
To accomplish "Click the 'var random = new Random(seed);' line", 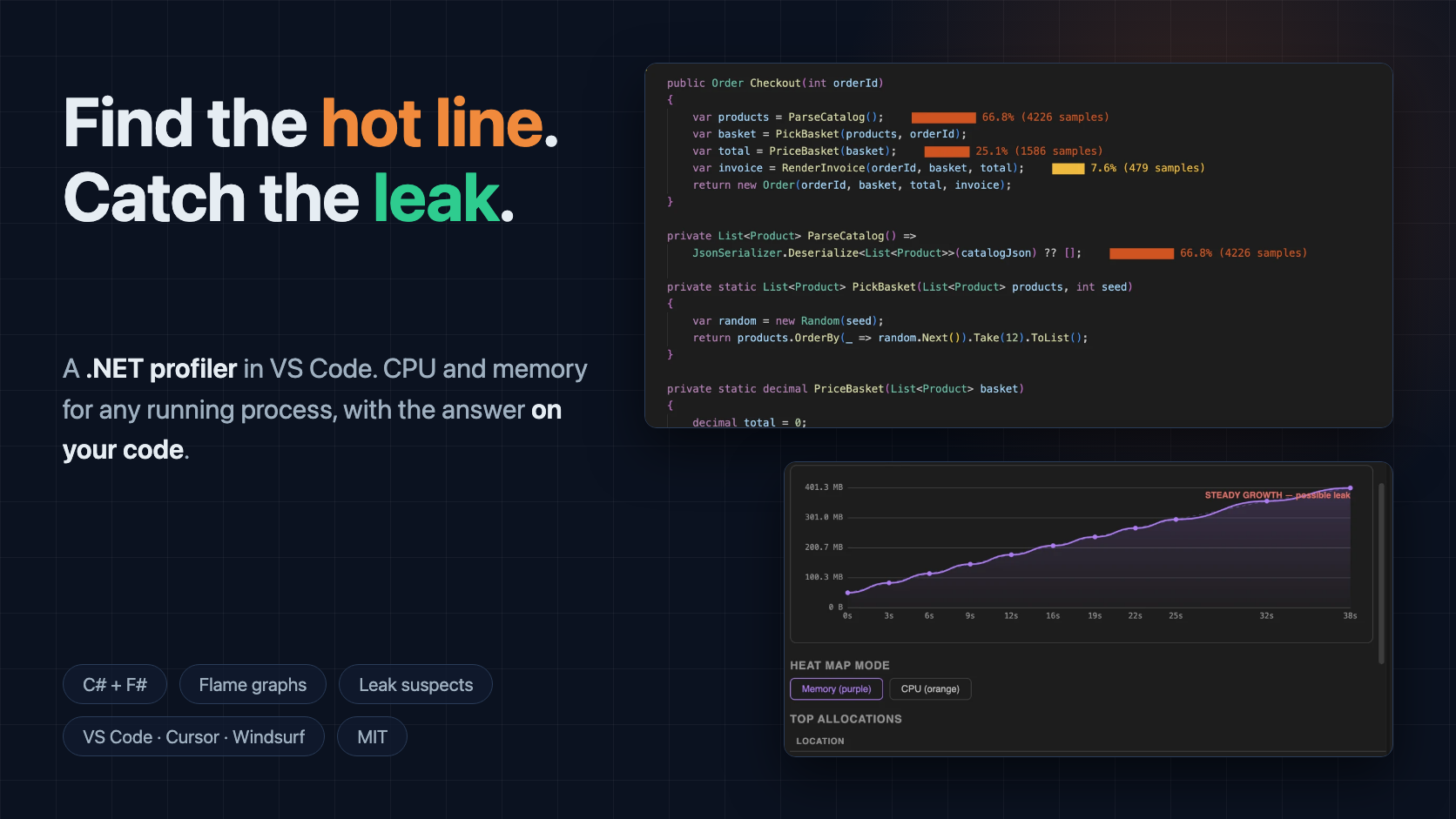I will click(x=787, y=321).
